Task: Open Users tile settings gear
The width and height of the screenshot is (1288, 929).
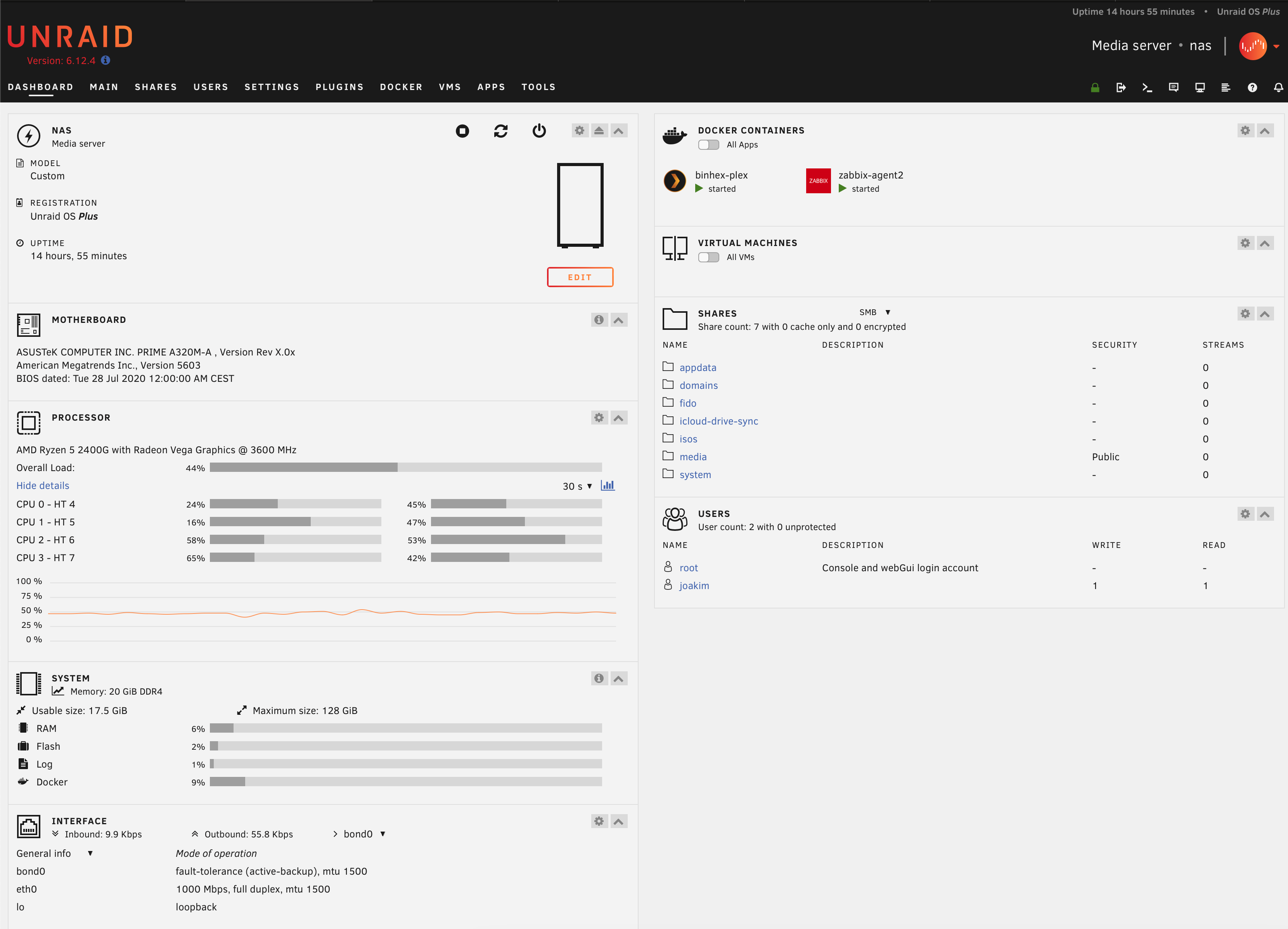Action: [1245, 514]
